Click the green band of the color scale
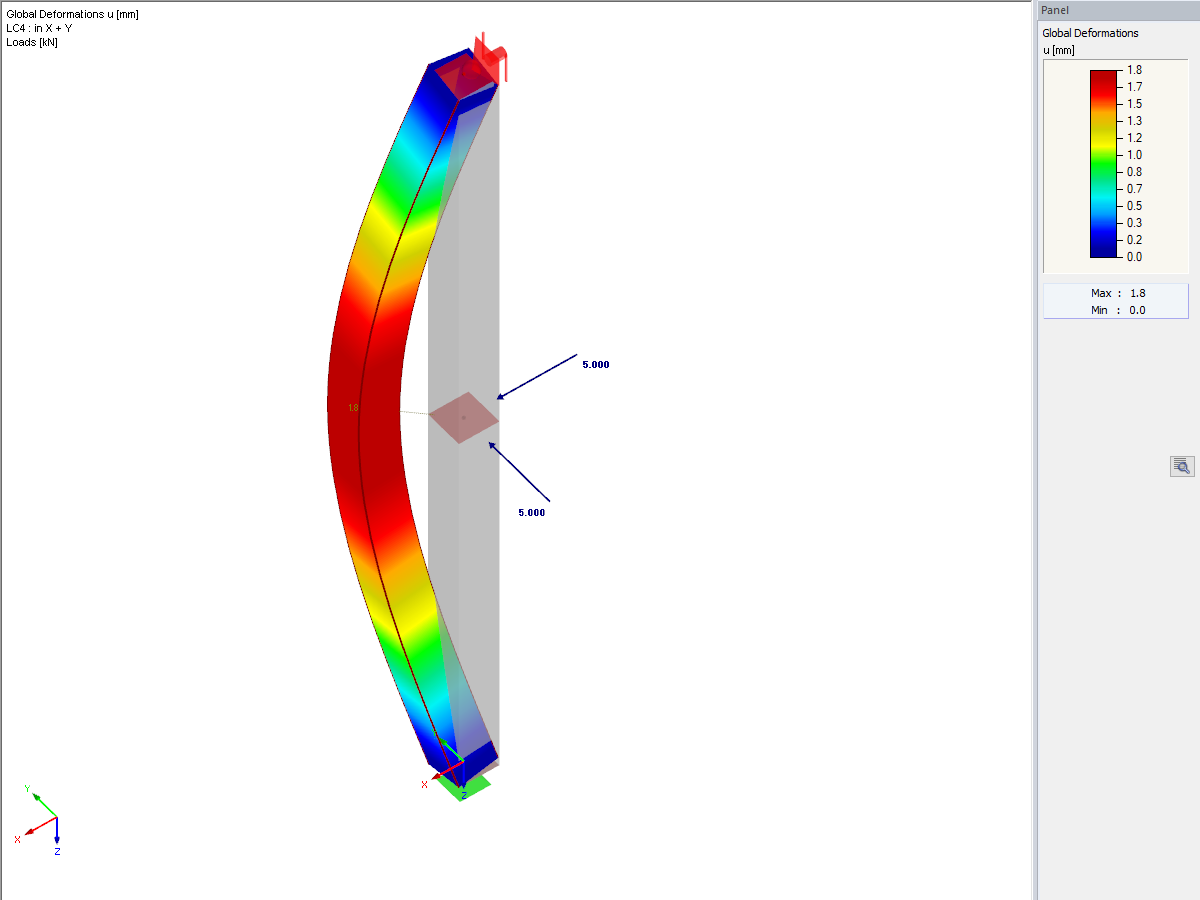1200x900 pixels. click(1103, 163)
